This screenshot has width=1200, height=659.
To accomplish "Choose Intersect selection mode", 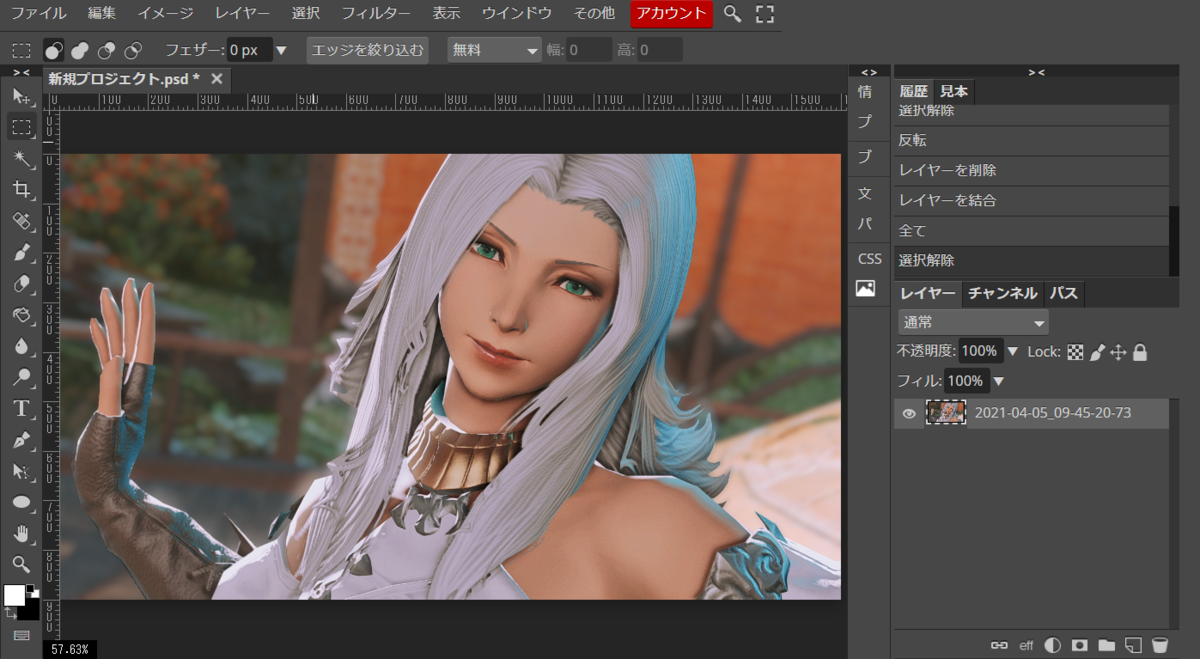I will [x=132, y=50].
